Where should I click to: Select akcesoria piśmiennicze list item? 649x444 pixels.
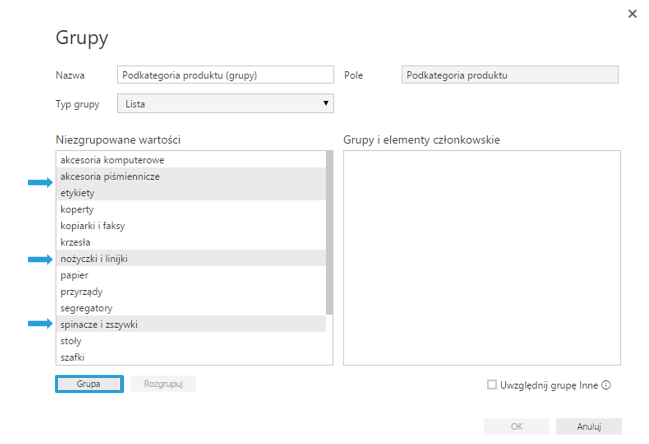(110, 176)
